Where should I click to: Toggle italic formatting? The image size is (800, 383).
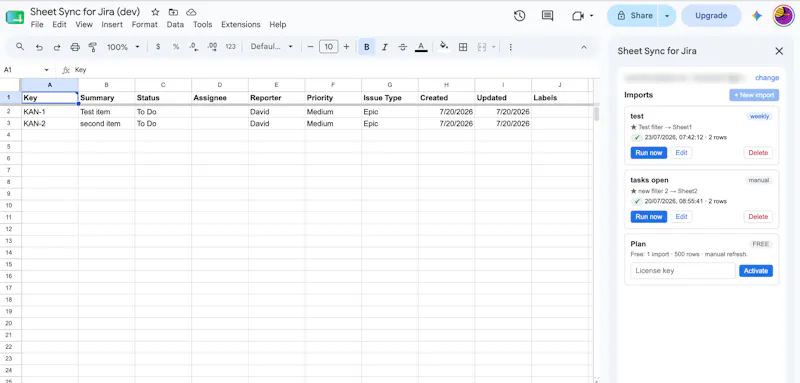tap(385, 47)
